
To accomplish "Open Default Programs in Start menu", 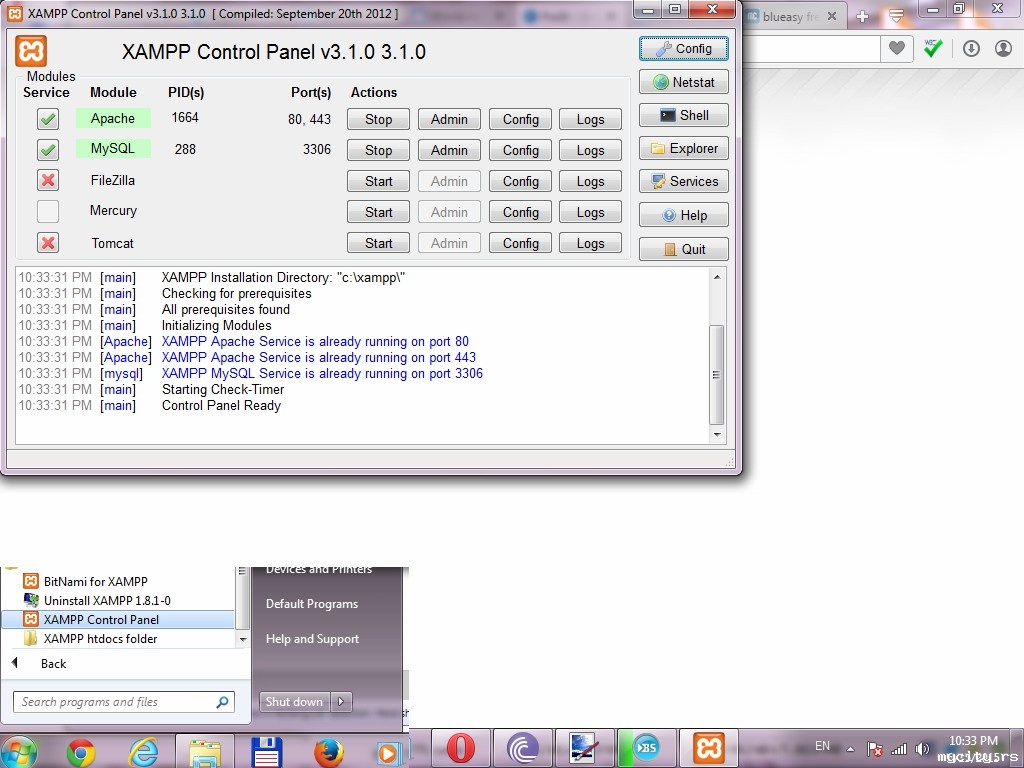I will pos(312,604).
